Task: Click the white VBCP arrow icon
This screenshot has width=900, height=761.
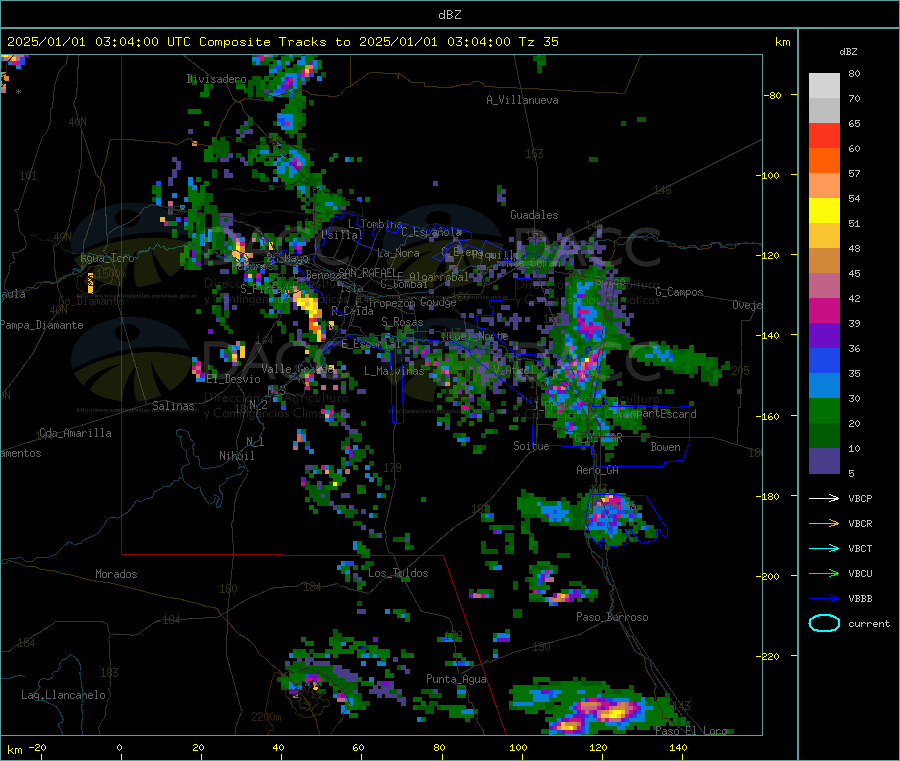Action: [x=824, y=498]
